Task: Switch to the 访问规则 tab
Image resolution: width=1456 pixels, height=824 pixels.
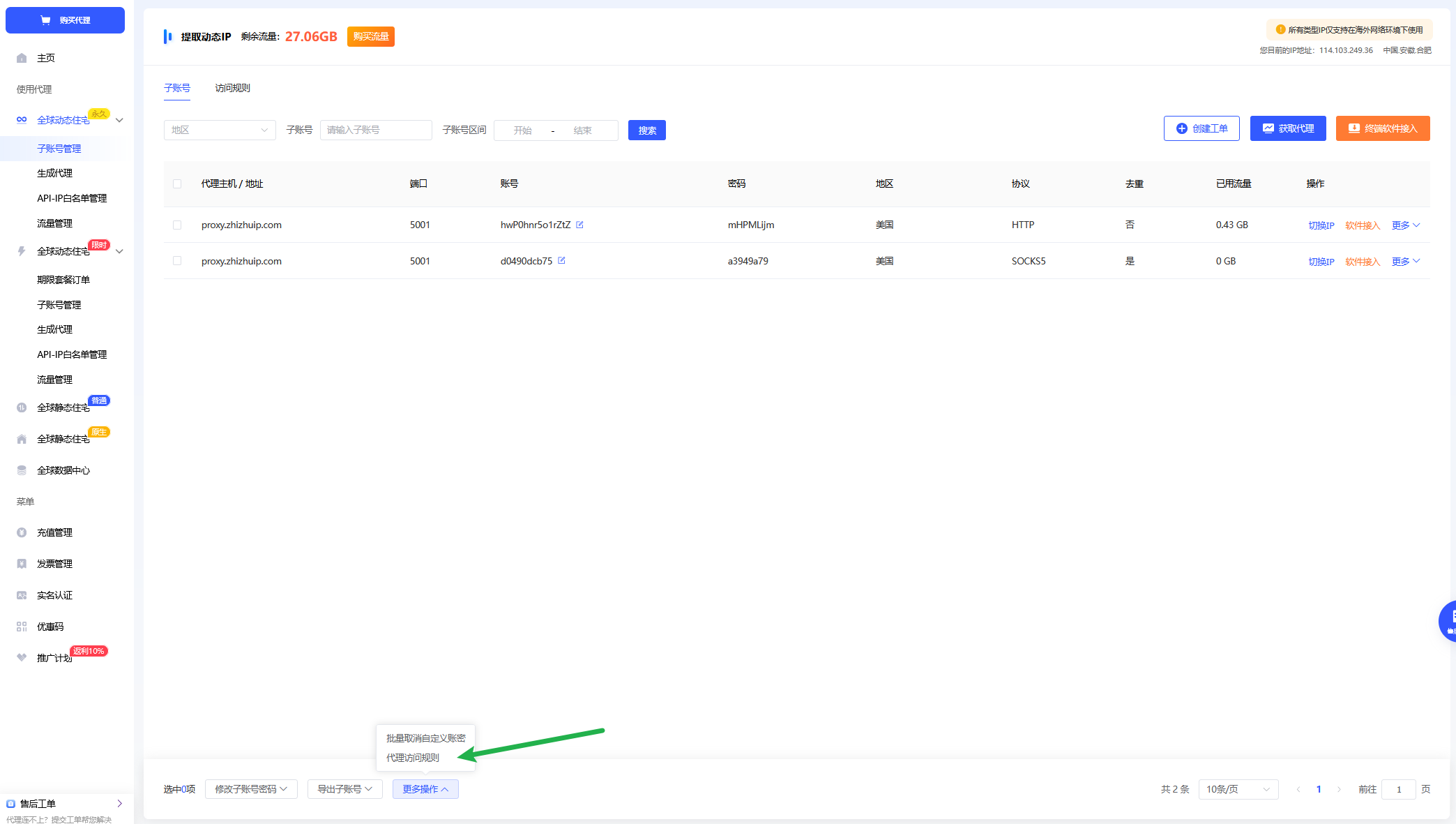Action: click(232, 88)
